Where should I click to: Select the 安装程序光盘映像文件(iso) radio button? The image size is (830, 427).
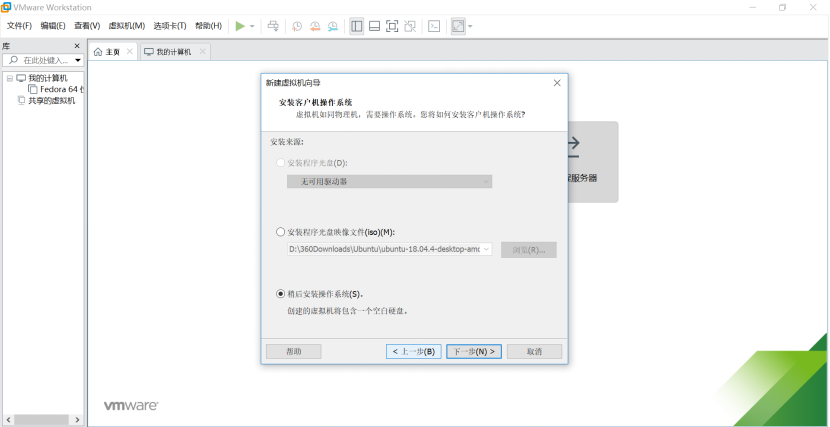(281, 232)
